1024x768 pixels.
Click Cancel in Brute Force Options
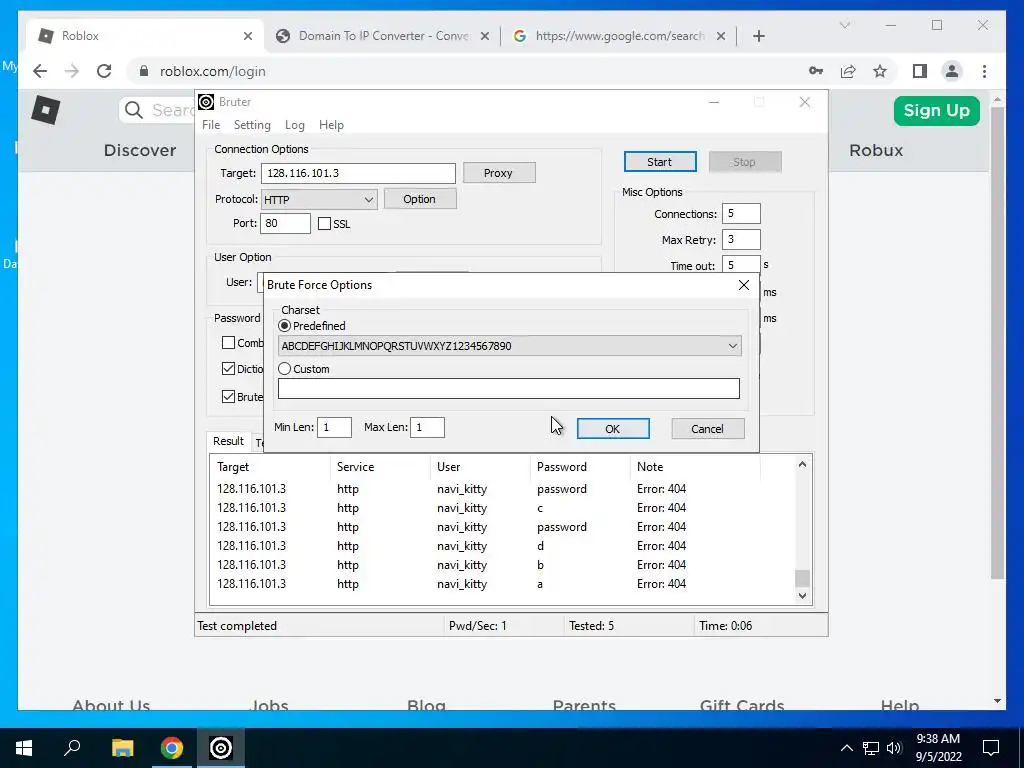(x=707, y=428)
